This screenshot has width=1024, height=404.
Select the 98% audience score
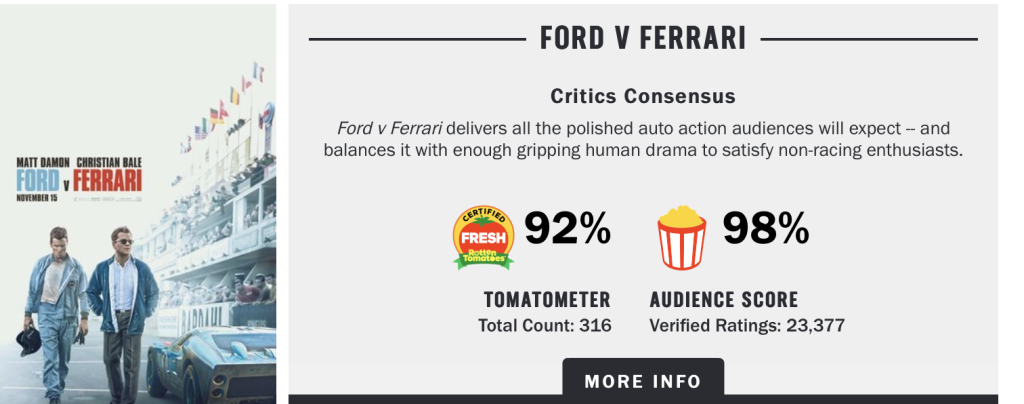click(766, 229)
